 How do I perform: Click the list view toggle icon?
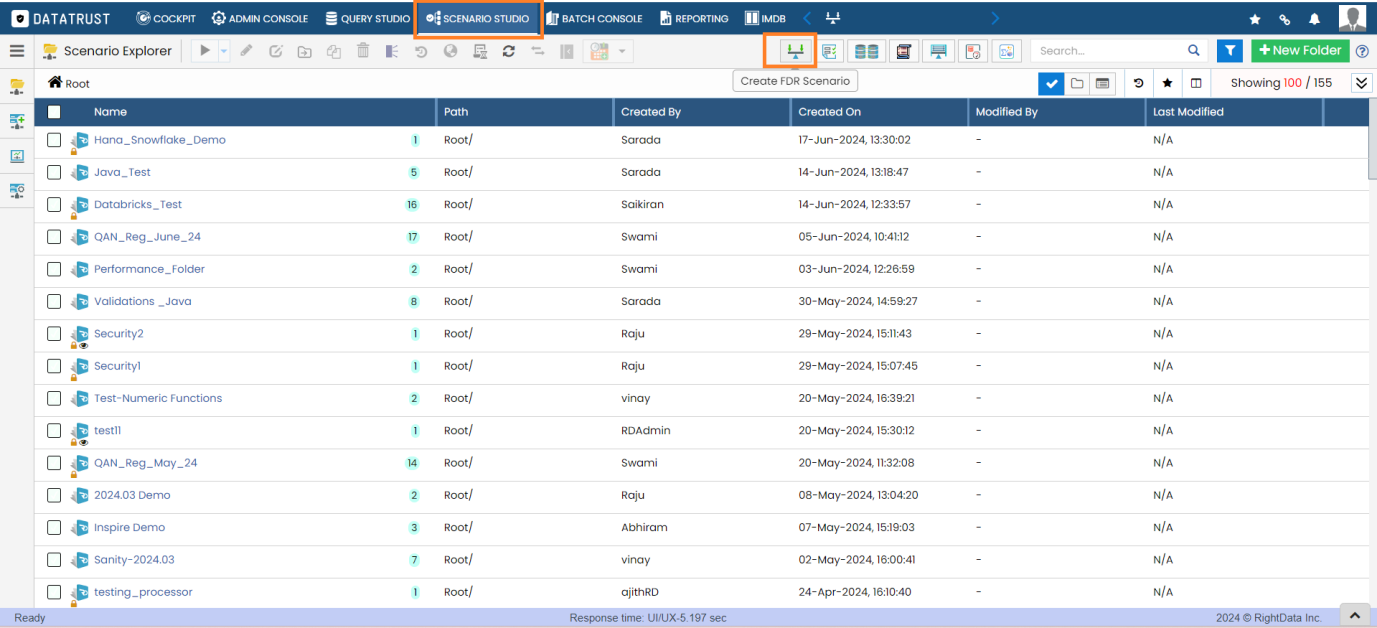(x=1103, y=83)
